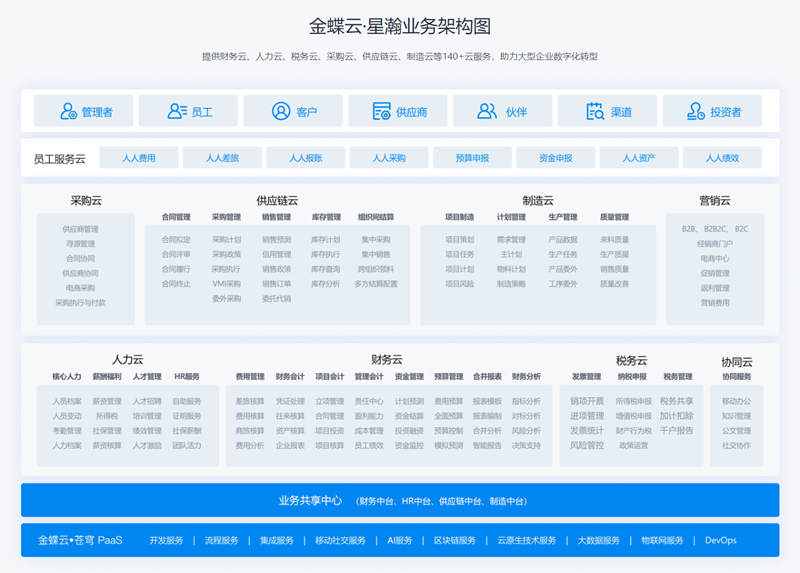Select 物联网服务 in the PaaS bar
The height and width of the screenshot is (573, 800).
(662, 540)
